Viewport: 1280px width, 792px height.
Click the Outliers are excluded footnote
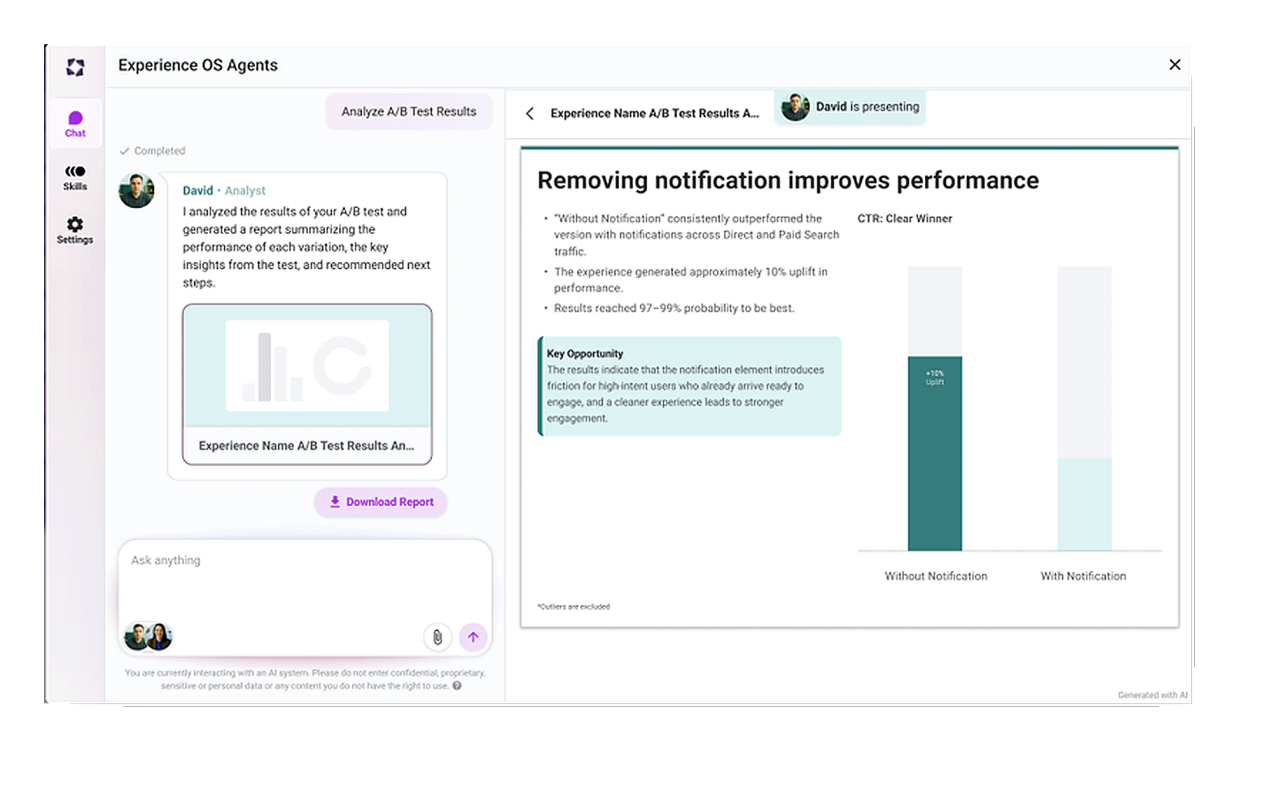tap(573, 607)
